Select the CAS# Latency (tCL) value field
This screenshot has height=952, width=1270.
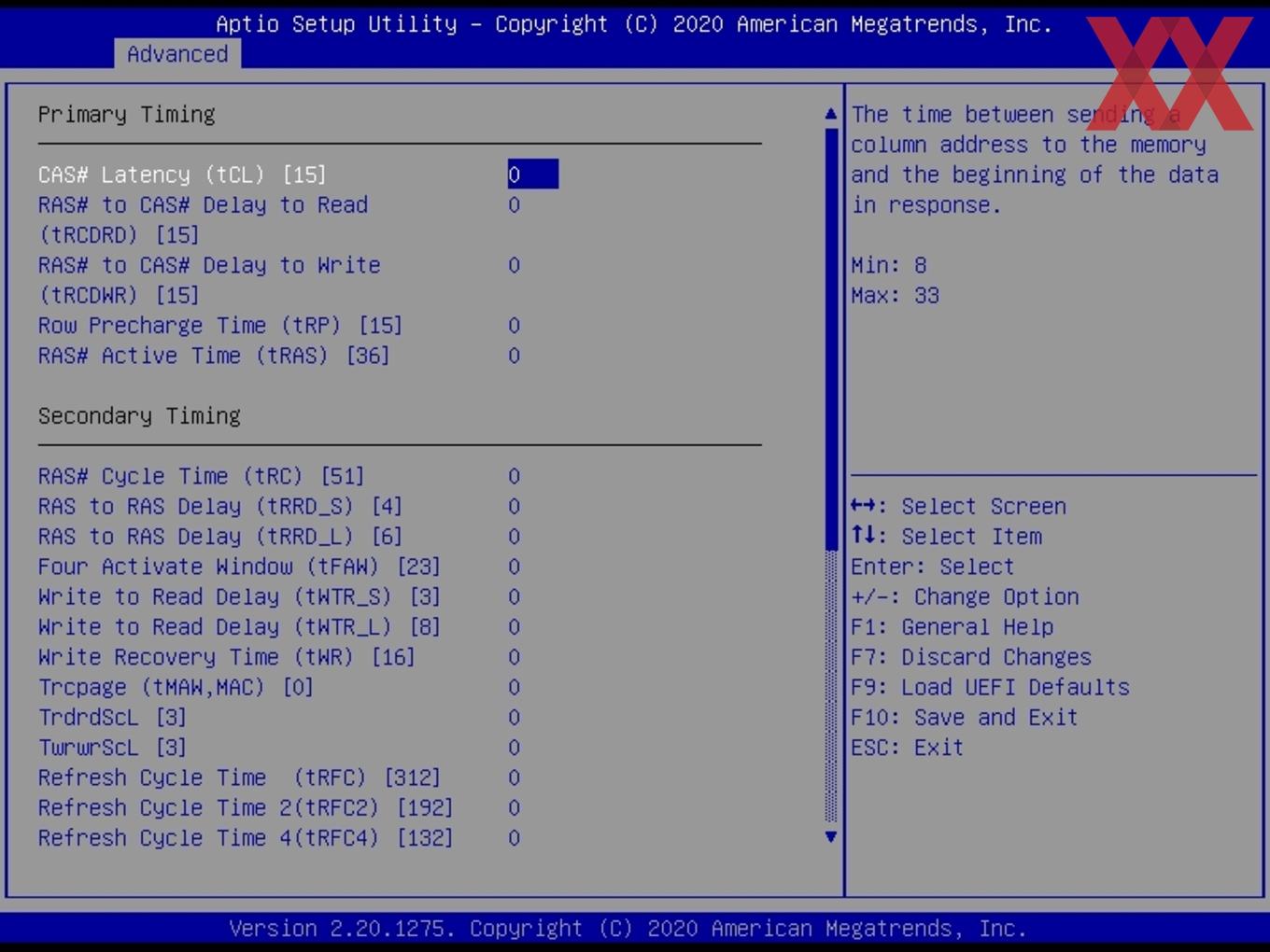tap(533, 175)
